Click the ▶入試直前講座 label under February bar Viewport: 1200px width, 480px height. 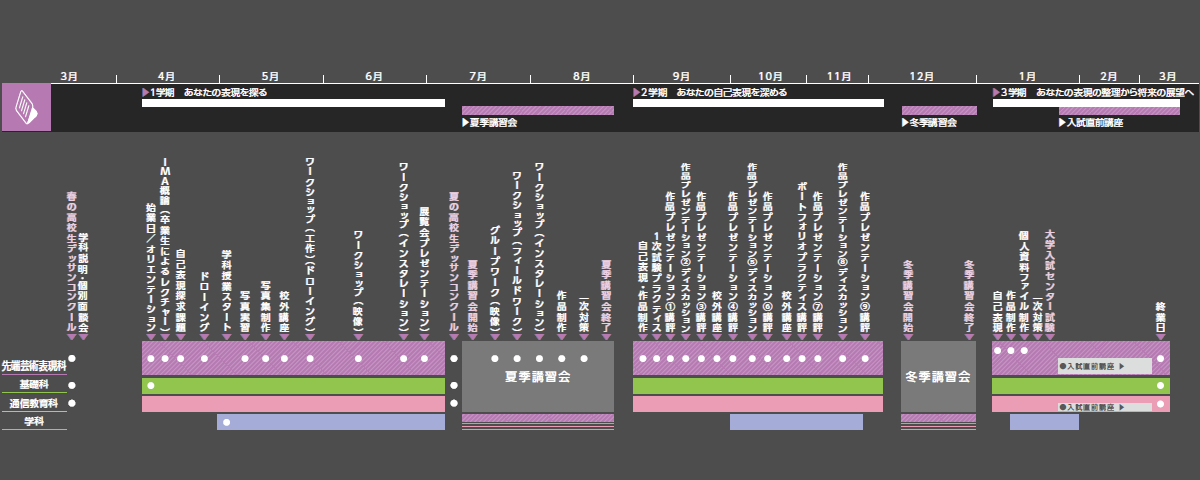click(1091, 123)
